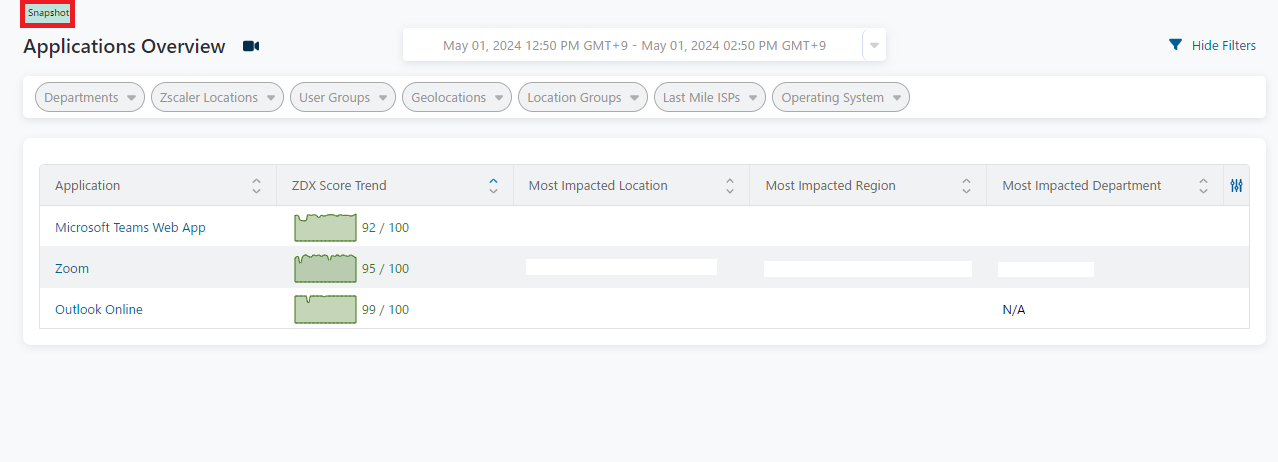Sort by the Most Impacted Department column arrows
The width and height of the screenshot is (1278, 462).
pyautogui.click(x=1203, y=185)
